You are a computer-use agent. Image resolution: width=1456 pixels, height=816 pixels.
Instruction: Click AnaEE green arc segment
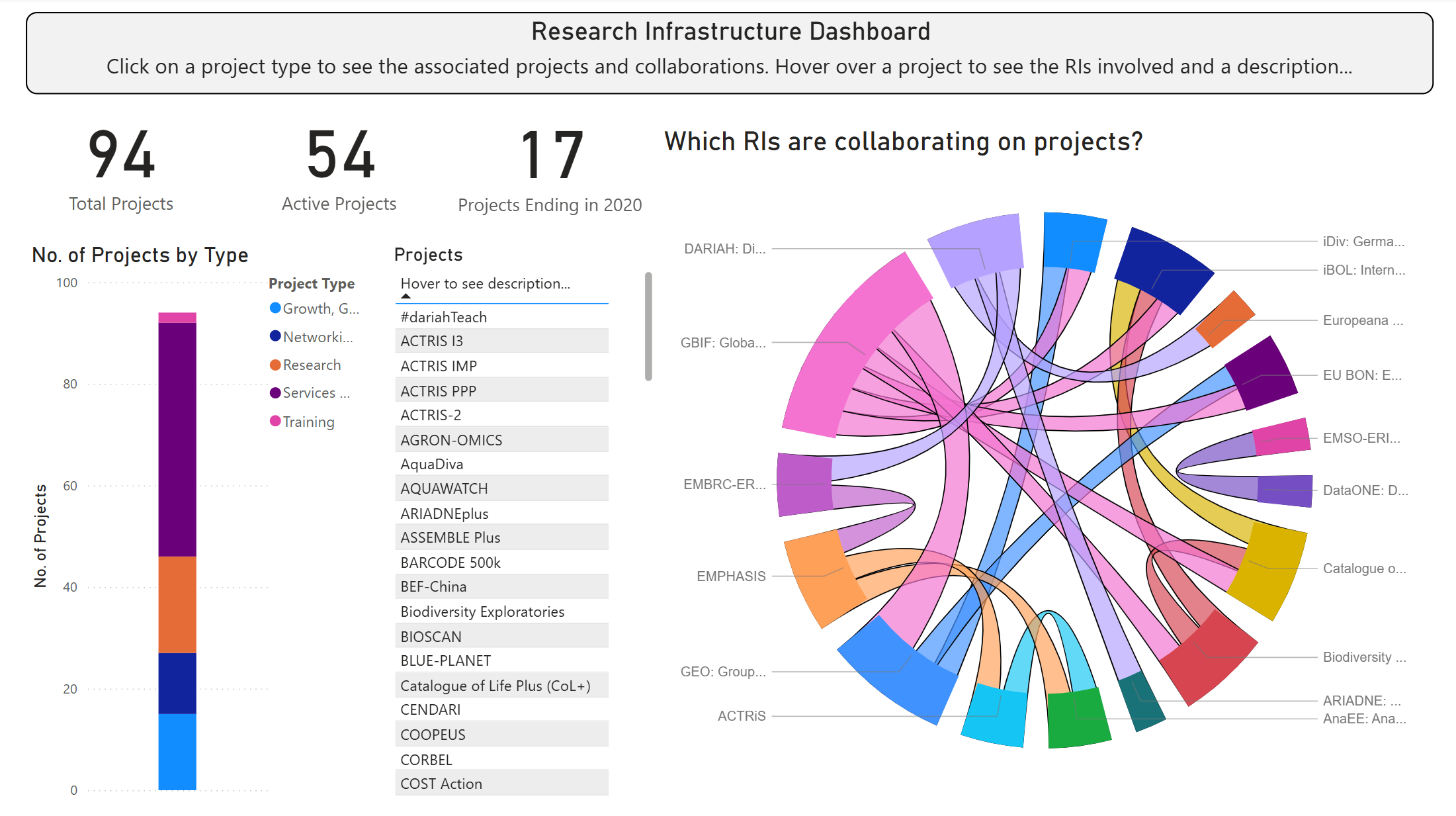click(1078, 718)
